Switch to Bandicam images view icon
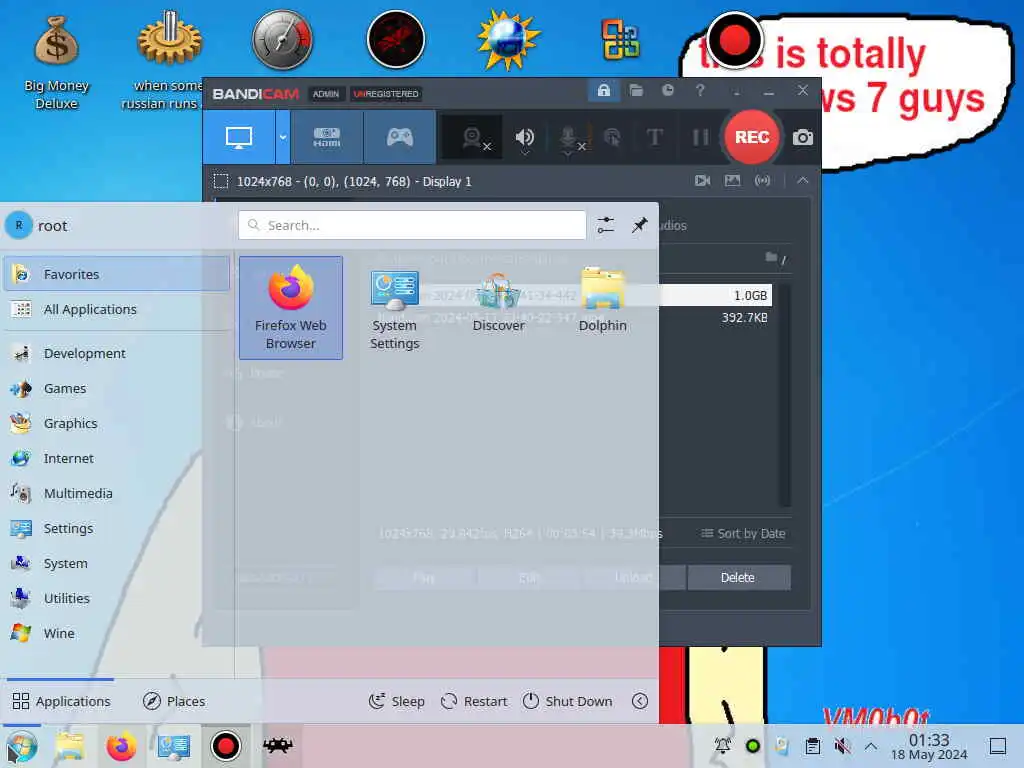 click(x=733, y=180)
